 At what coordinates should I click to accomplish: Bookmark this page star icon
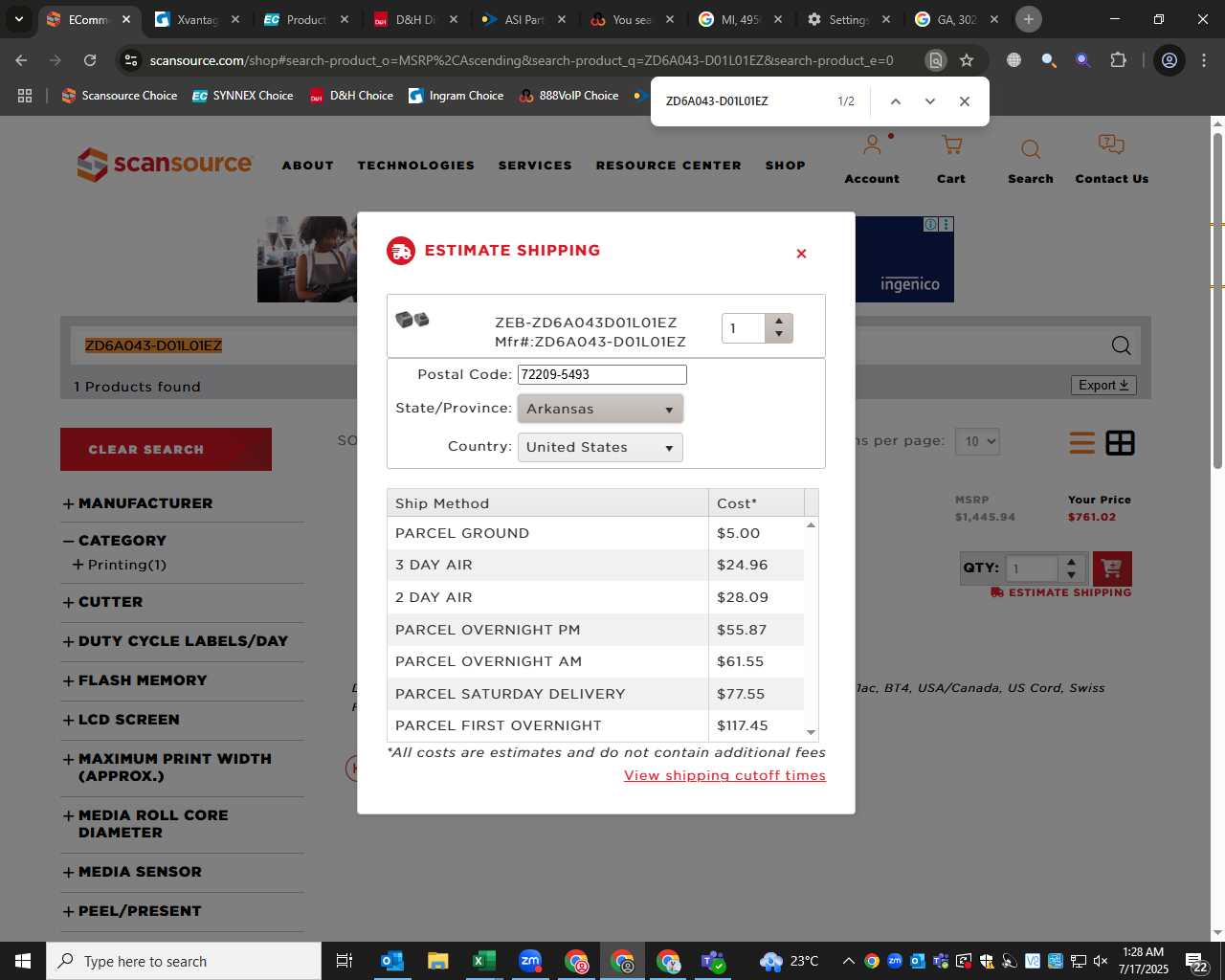[x=967, y=60]
